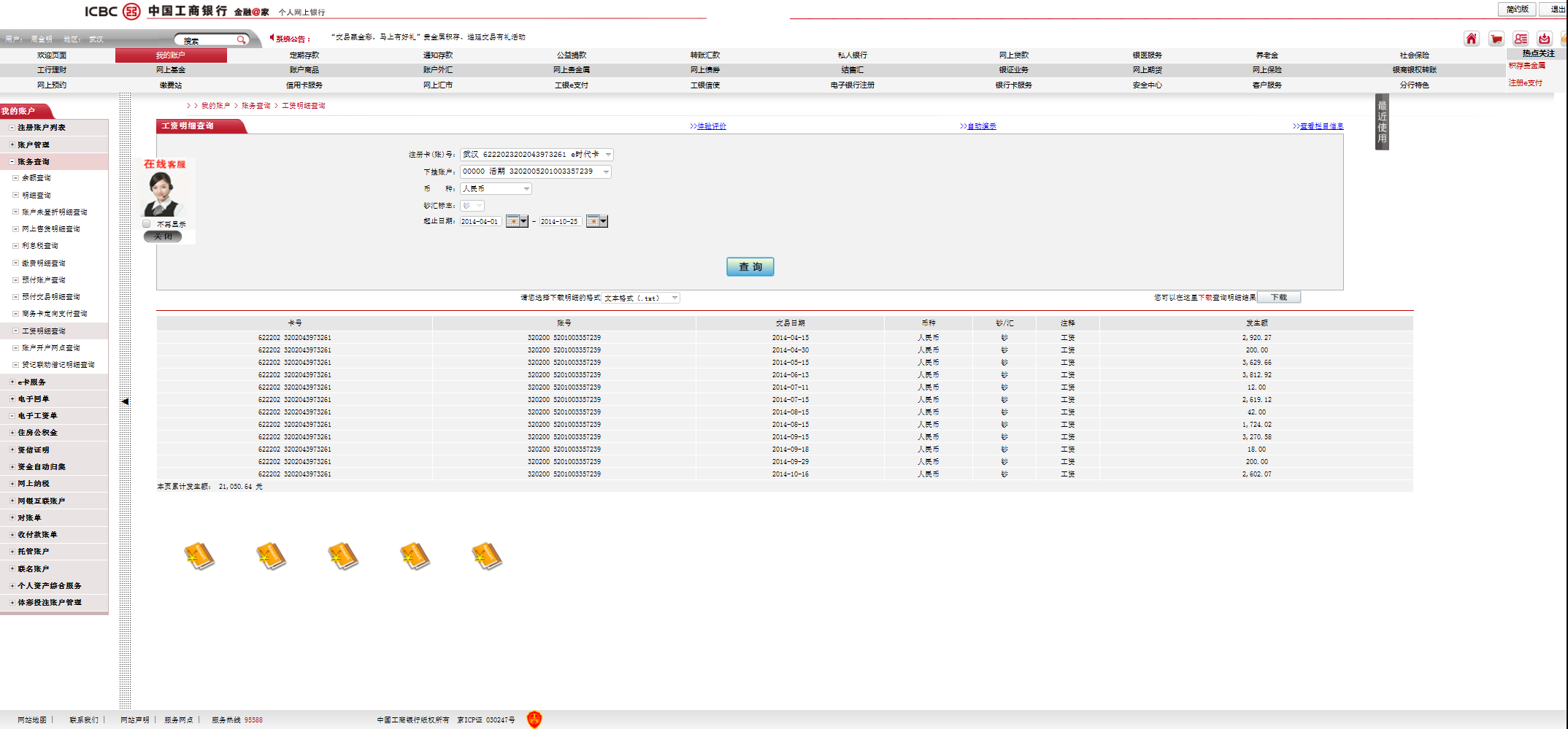Click the customer profile list icon
The image size is (1568, 729).
pyautogui.click(x=1521, y=39)
